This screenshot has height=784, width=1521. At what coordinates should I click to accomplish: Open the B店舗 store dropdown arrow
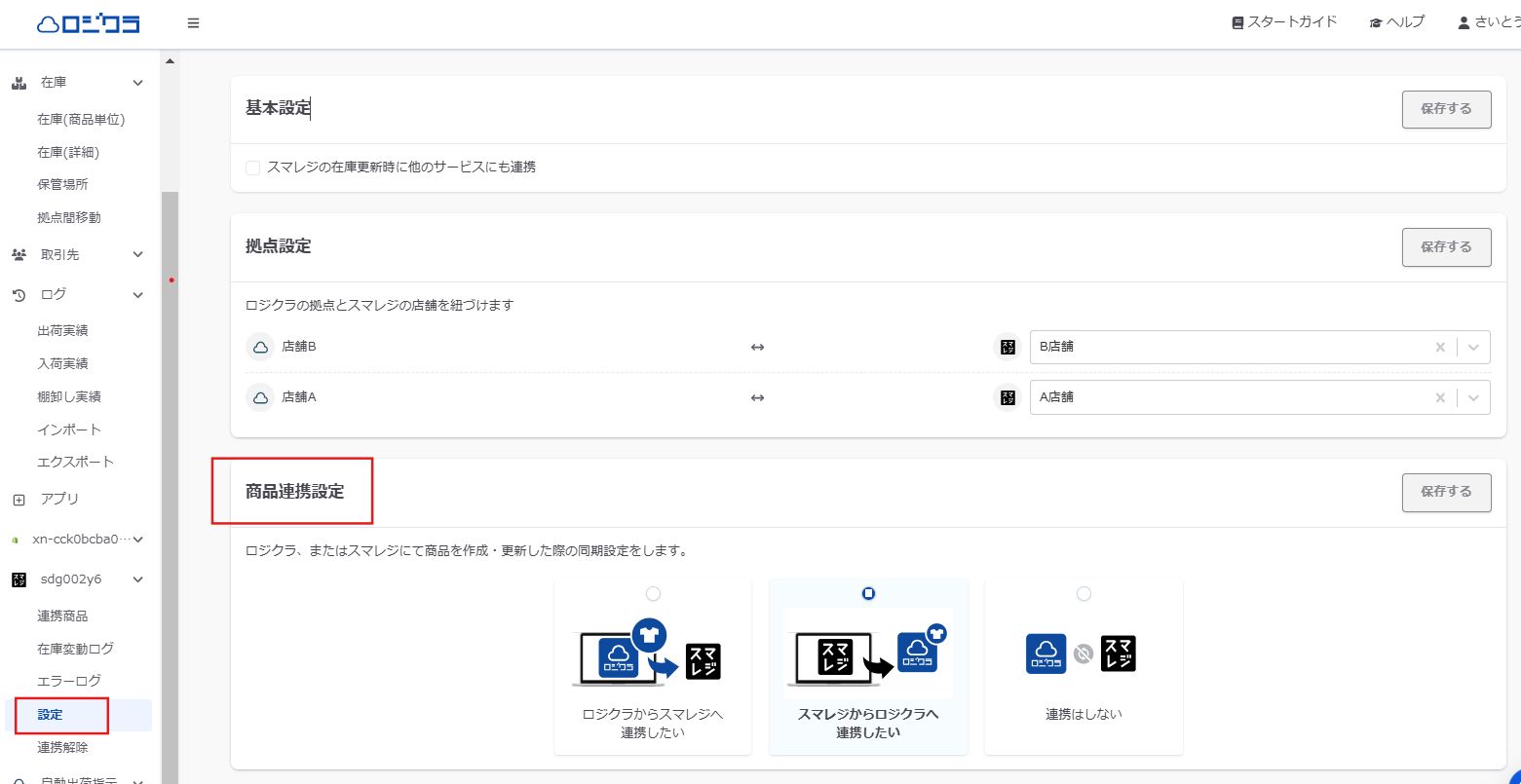click(1473, 347)
